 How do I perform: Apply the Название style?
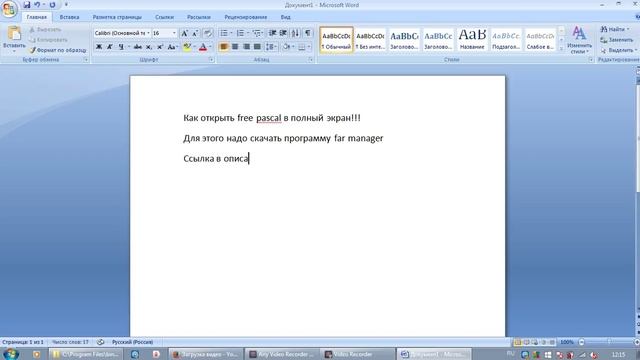point(472,40)
